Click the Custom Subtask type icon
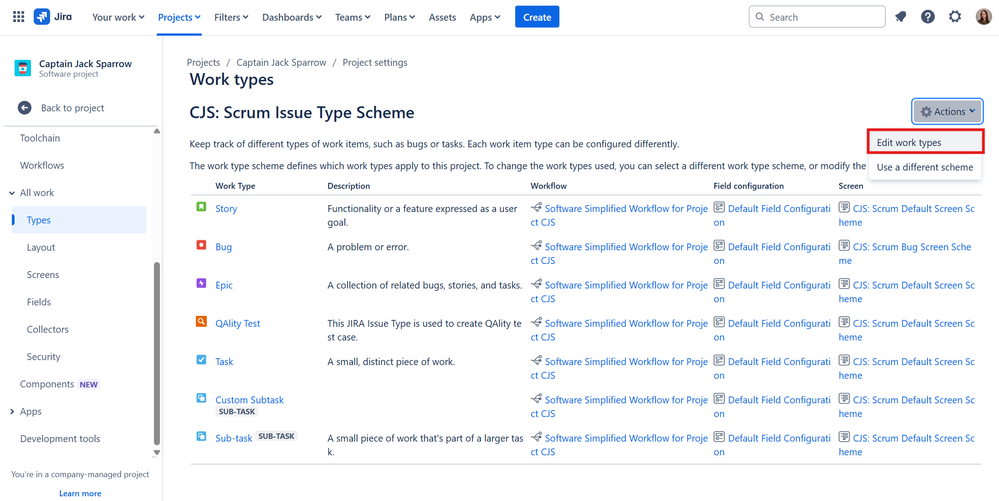This screenshot has height=501, width=999. pyautogui.click(x=201, y=398)
